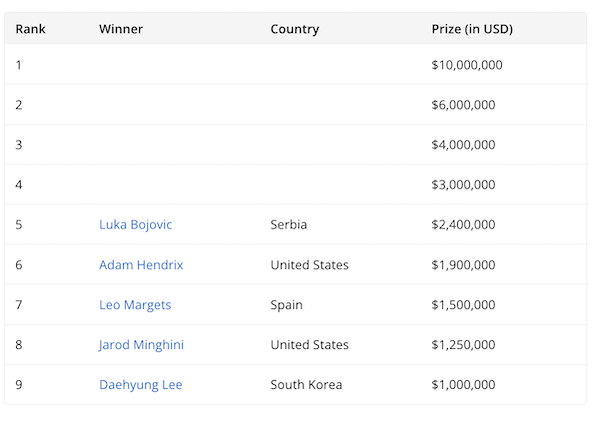Open the Daehyung Lee link
This screenshot has height=424, width=600.
click(140, 385)
